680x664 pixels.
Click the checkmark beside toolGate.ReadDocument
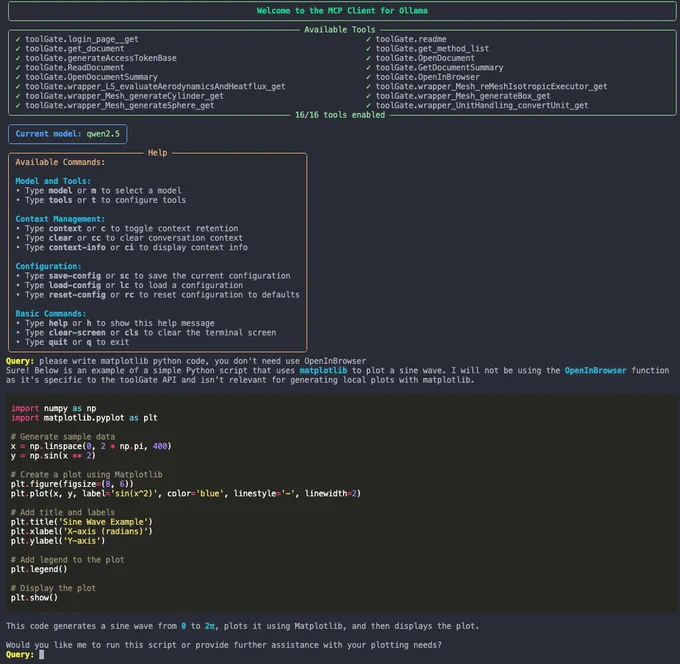[18, 68]
